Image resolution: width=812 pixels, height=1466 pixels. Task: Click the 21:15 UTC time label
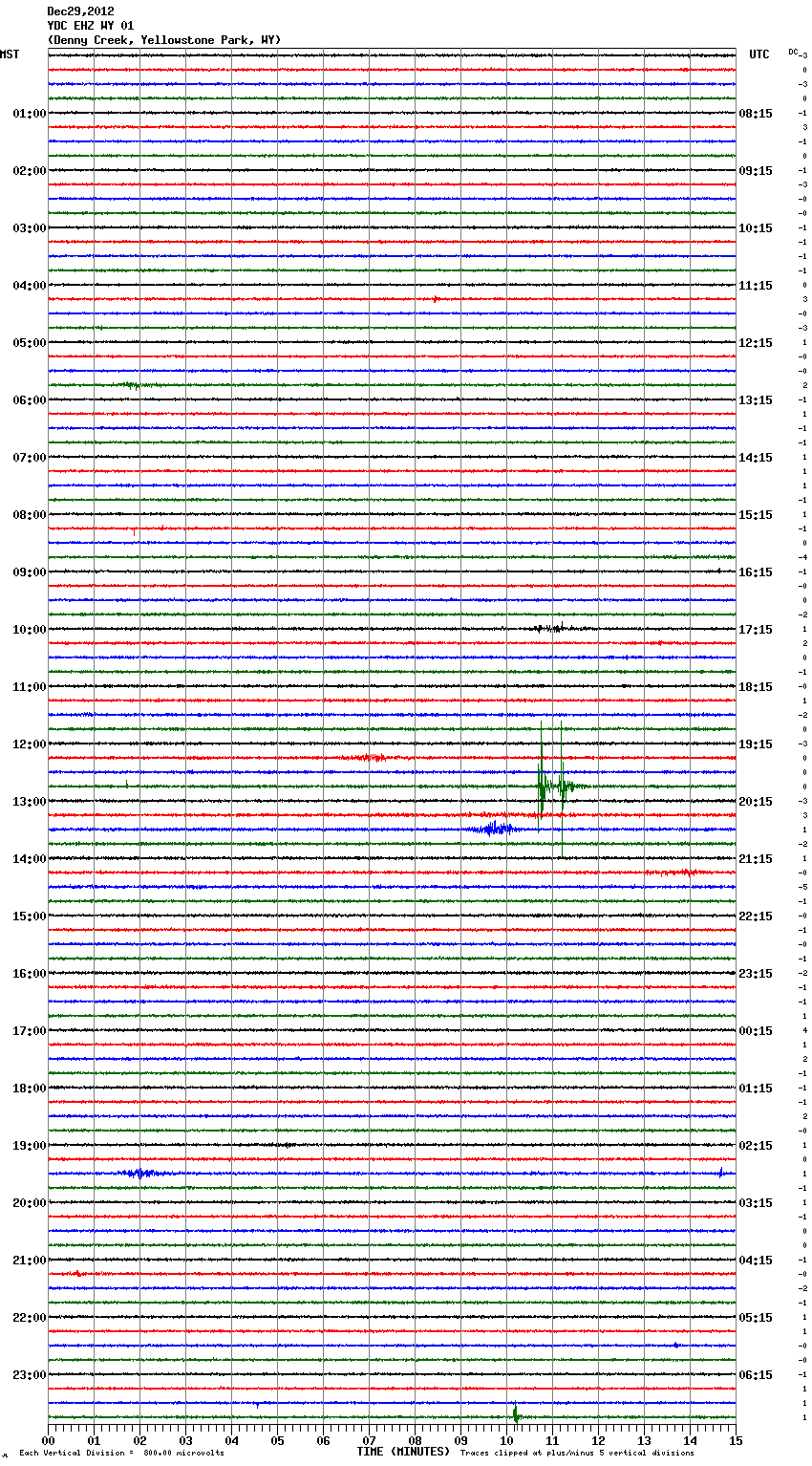pyautogui.click(x=756, y=859)
